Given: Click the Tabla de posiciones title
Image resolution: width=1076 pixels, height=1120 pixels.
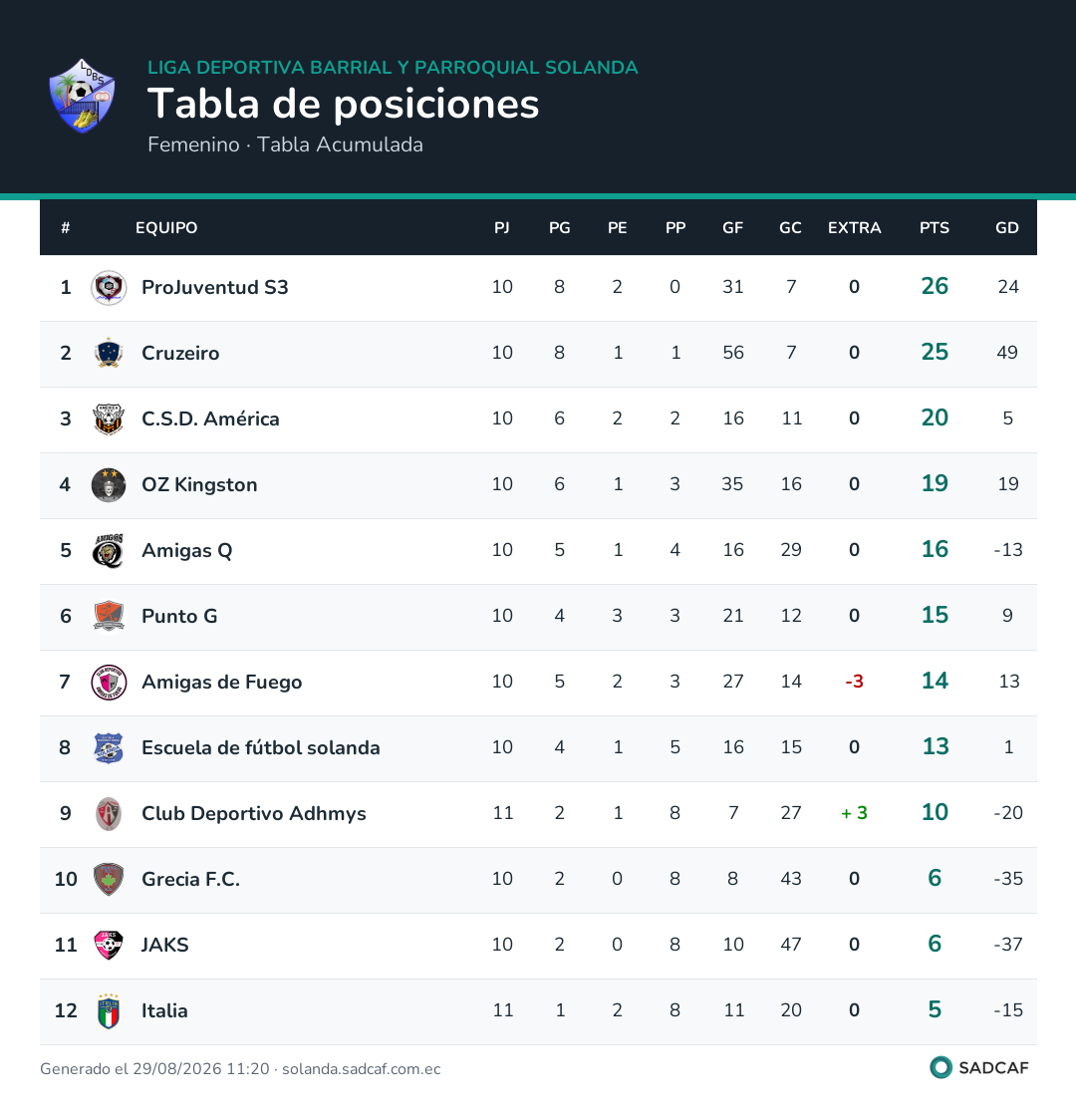Looking at the screenshot, I should click(344, 105).
